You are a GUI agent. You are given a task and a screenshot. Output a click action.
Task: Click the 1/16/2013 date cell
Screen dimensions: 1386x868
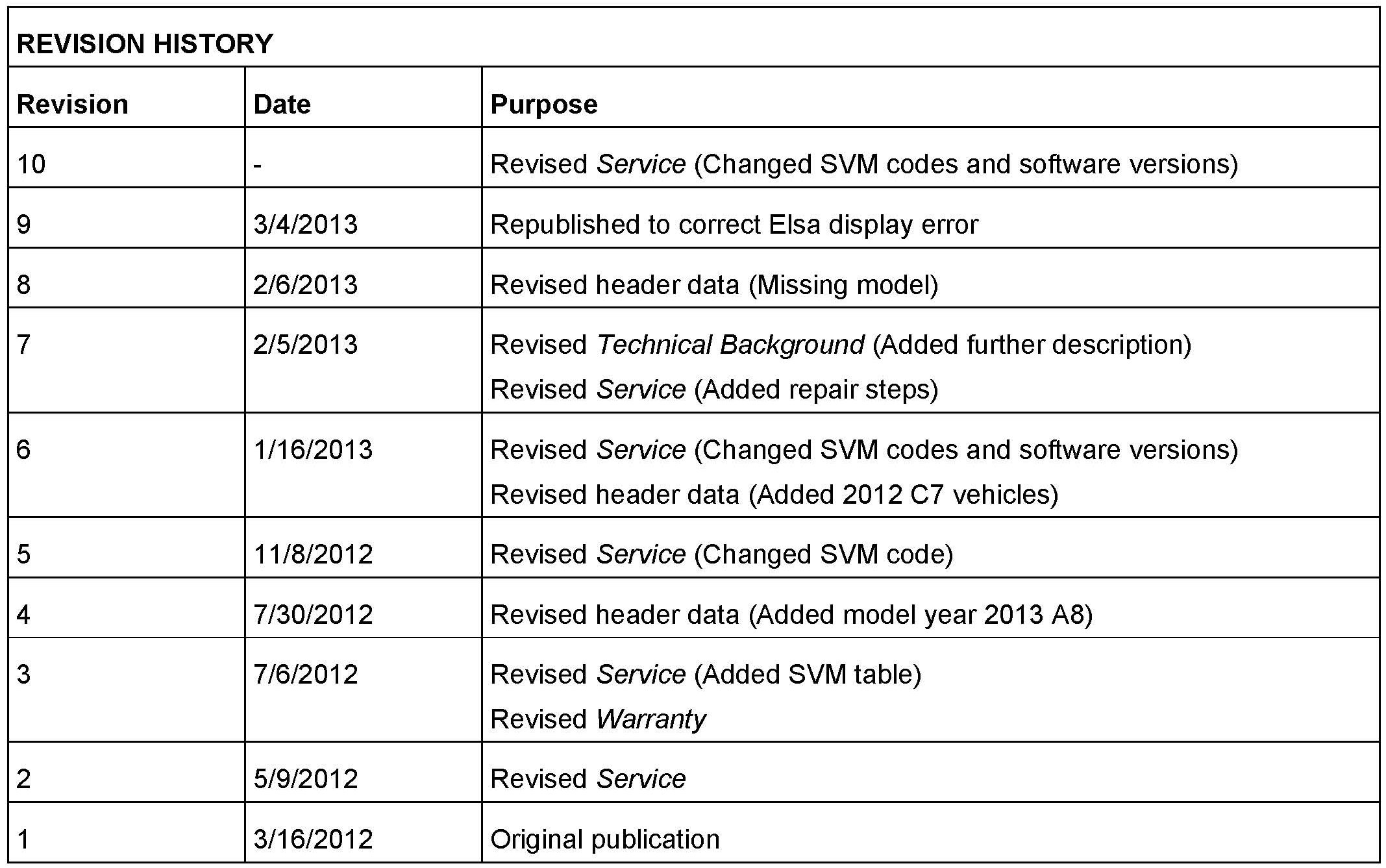click(313, 450)
